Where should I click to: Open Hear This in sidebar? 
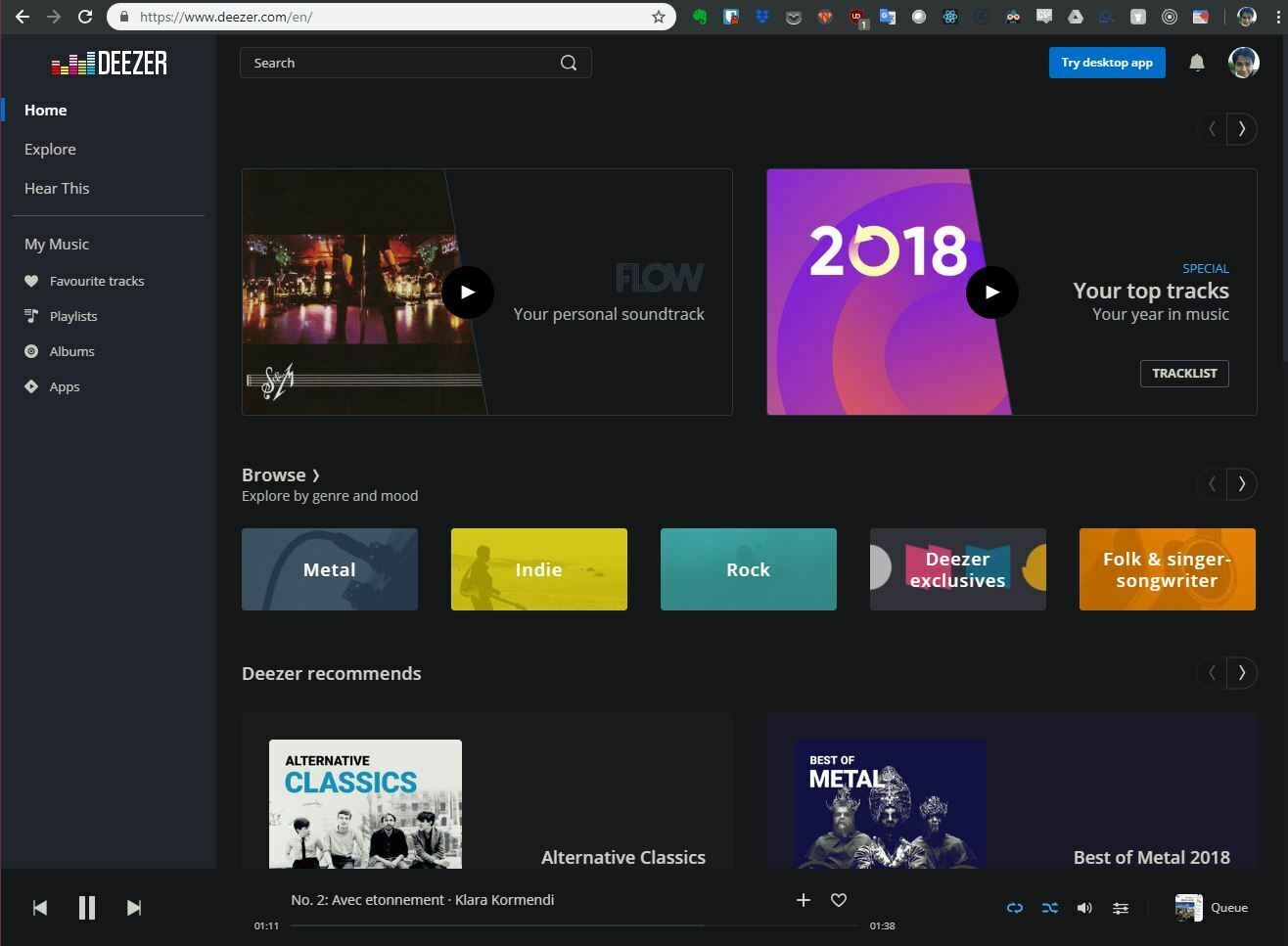point(57,188)
